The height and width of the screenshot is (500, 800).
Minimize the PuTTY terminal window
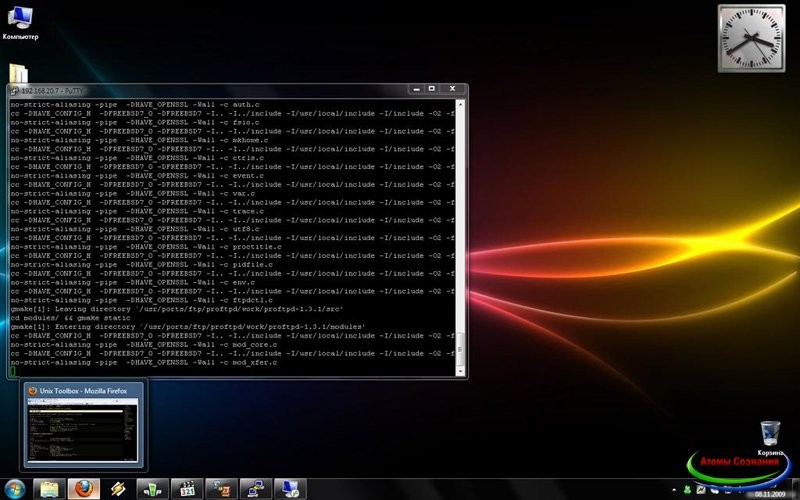[x=415, y=91]
